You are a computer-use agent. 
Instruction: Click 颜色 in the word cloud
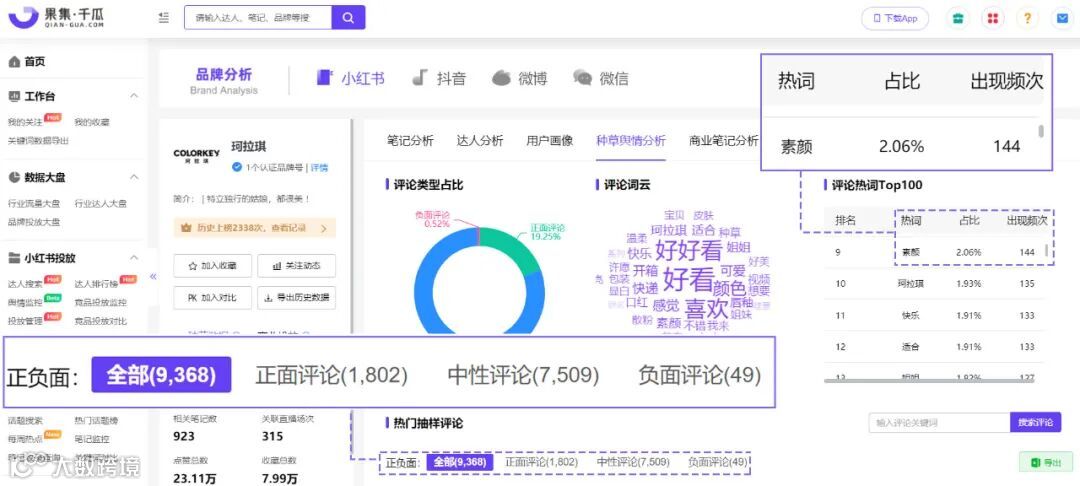tap(729, 288)
